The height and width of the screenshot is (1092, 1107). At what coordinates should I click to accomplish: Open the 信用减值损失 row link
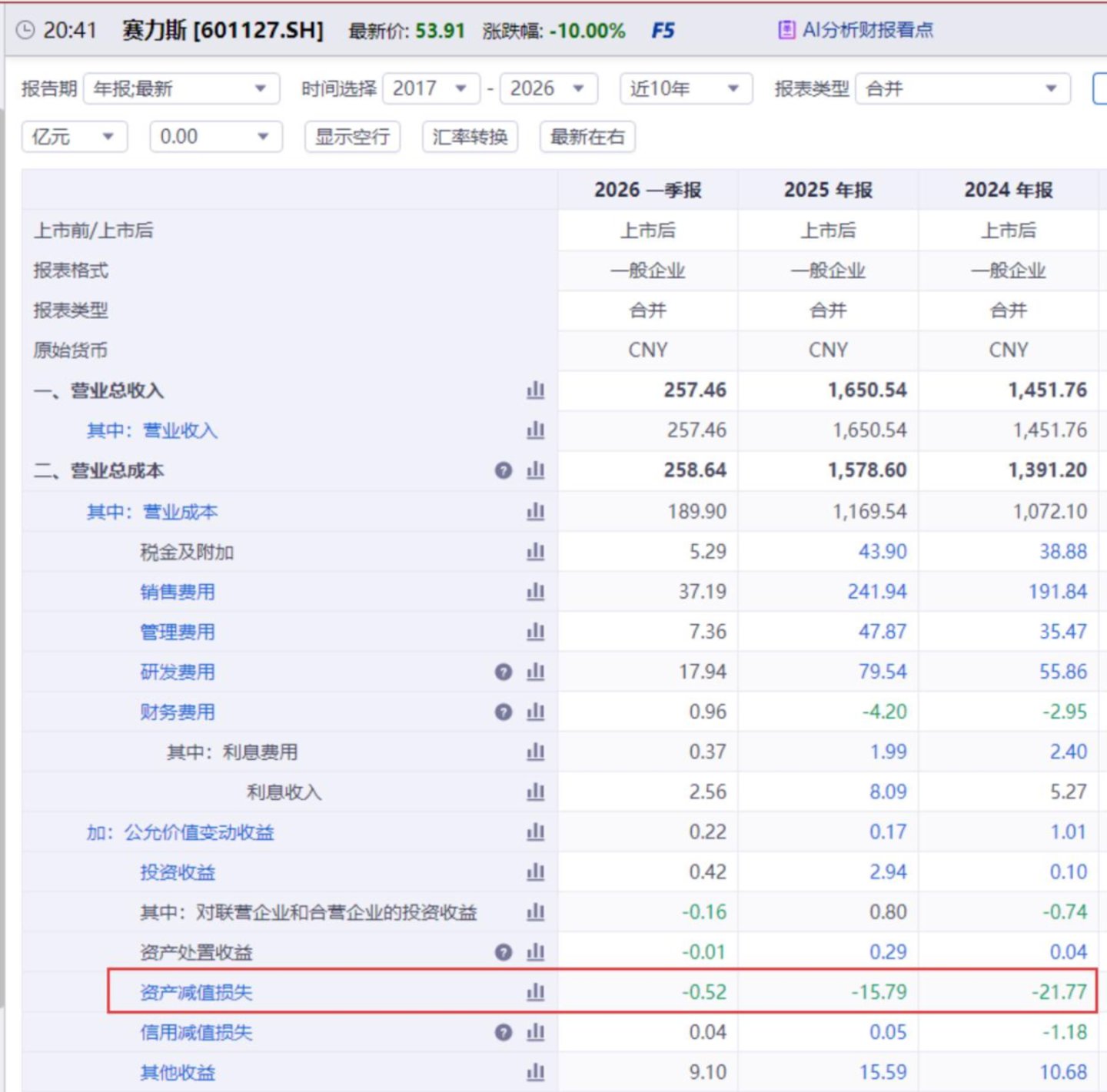pos(196,1032)
